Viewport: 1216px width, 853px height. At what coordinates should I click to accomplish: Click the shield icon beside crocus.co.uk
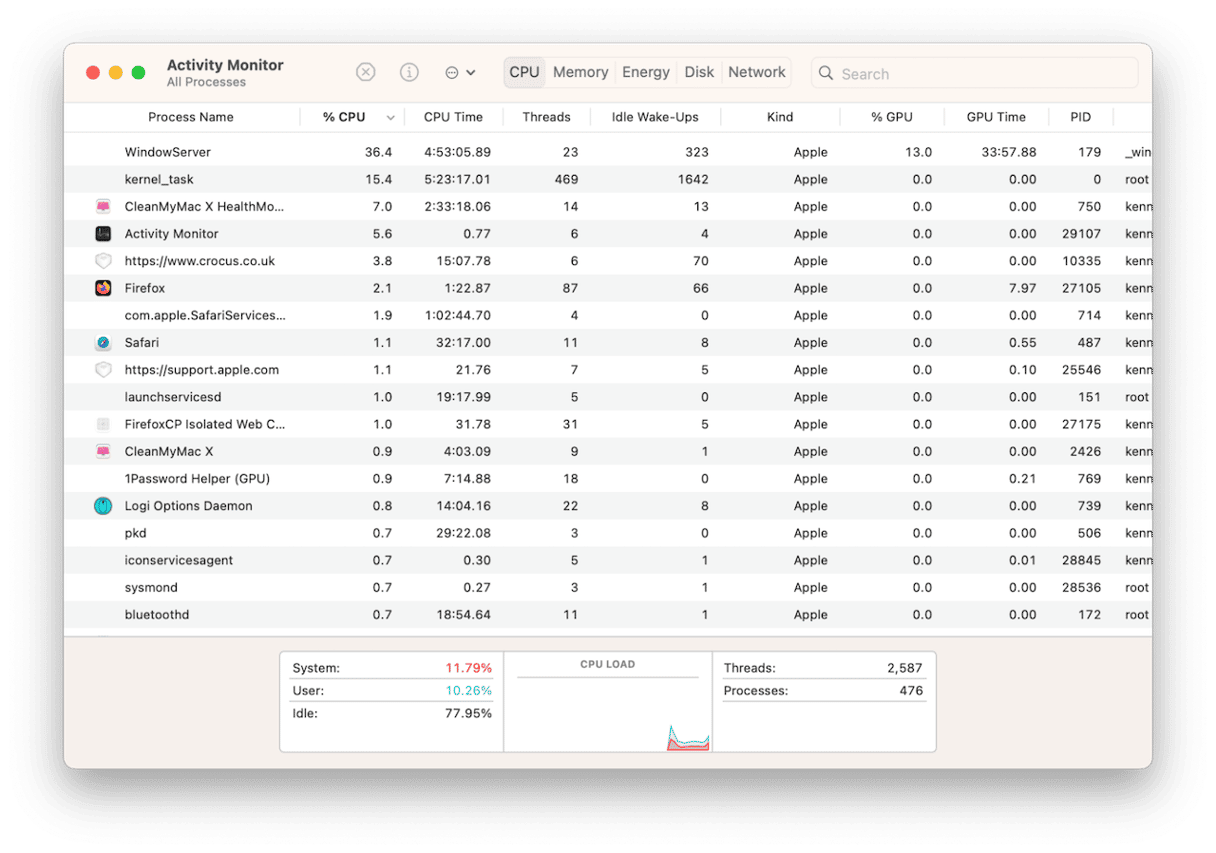click(103, 261)
